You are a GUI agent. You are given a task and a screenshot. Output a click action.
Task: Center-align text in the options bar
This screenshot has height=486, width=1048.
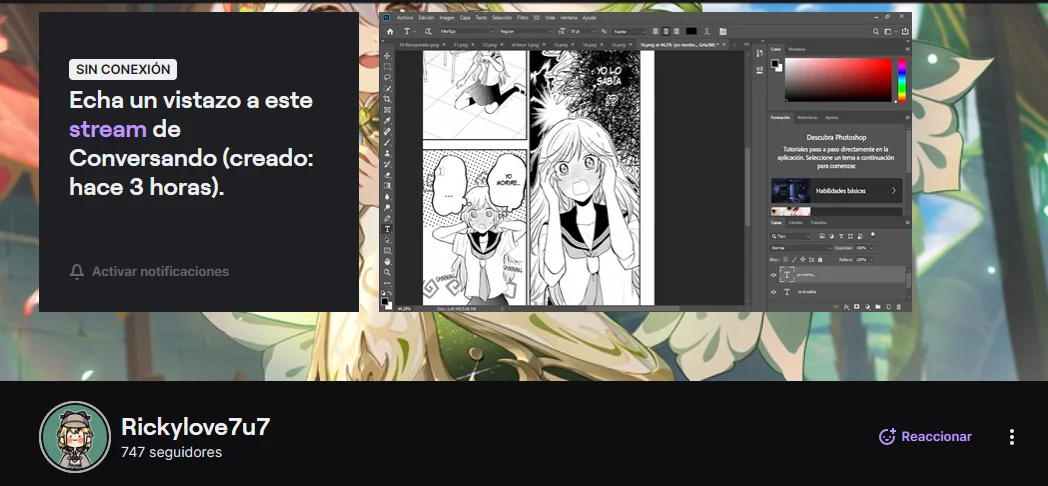666,31
